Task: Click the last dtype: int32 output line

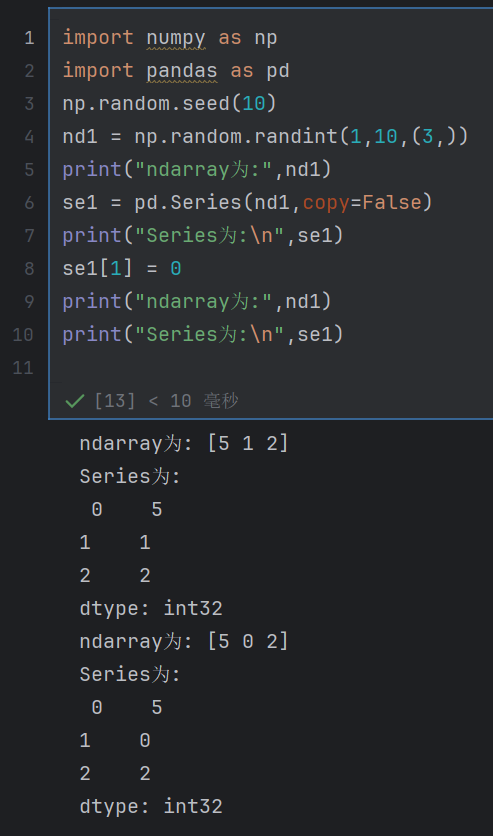Action: click(151, 807)
